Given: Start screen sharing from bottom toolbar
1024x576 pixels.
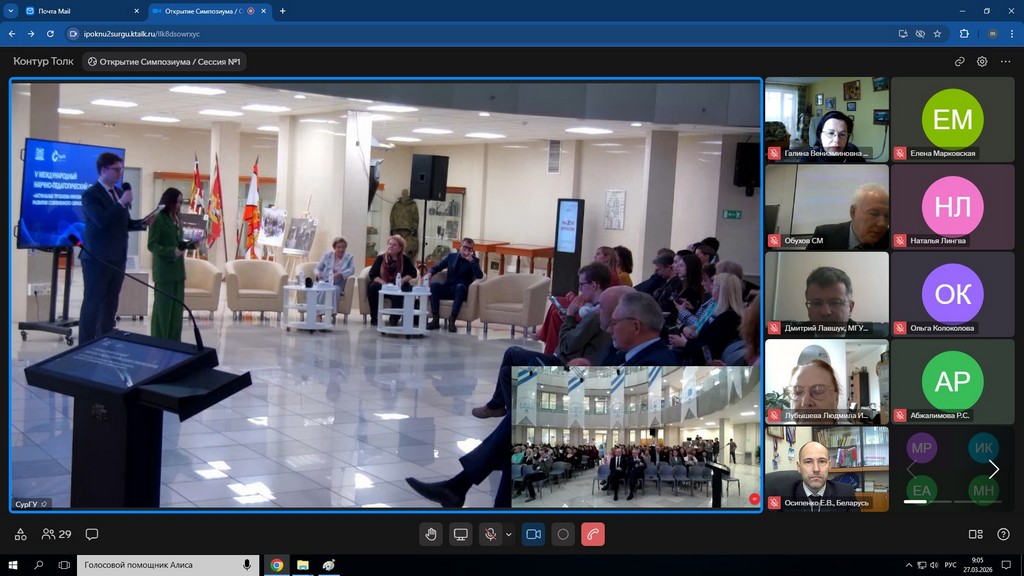Looking at the screenshot, I should 460,534.
